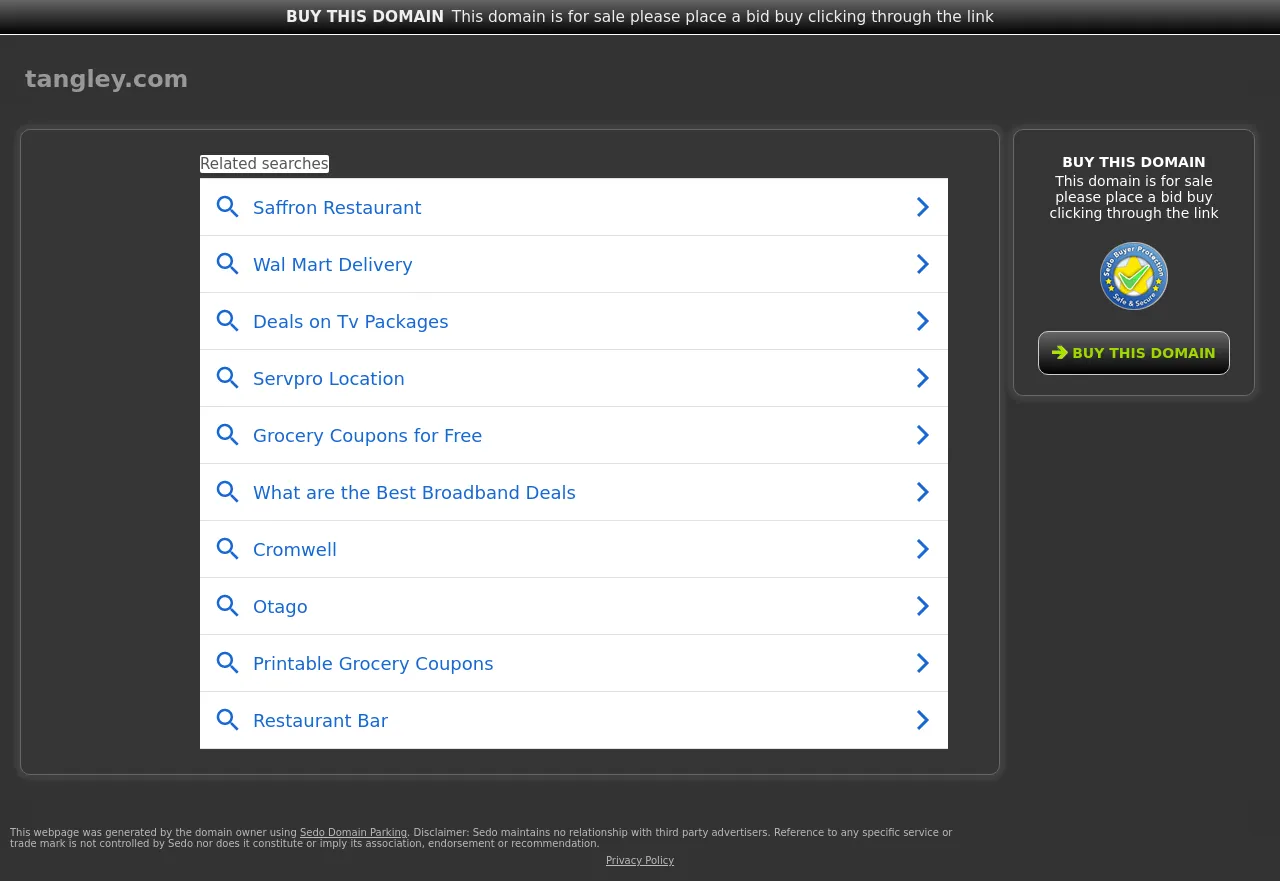Image resolution: width=1280 pixels, height=881 pixels.
Task: Click the search icon beside Restaurant Bar
Action: pyautogui.click(x=228, y=720)
